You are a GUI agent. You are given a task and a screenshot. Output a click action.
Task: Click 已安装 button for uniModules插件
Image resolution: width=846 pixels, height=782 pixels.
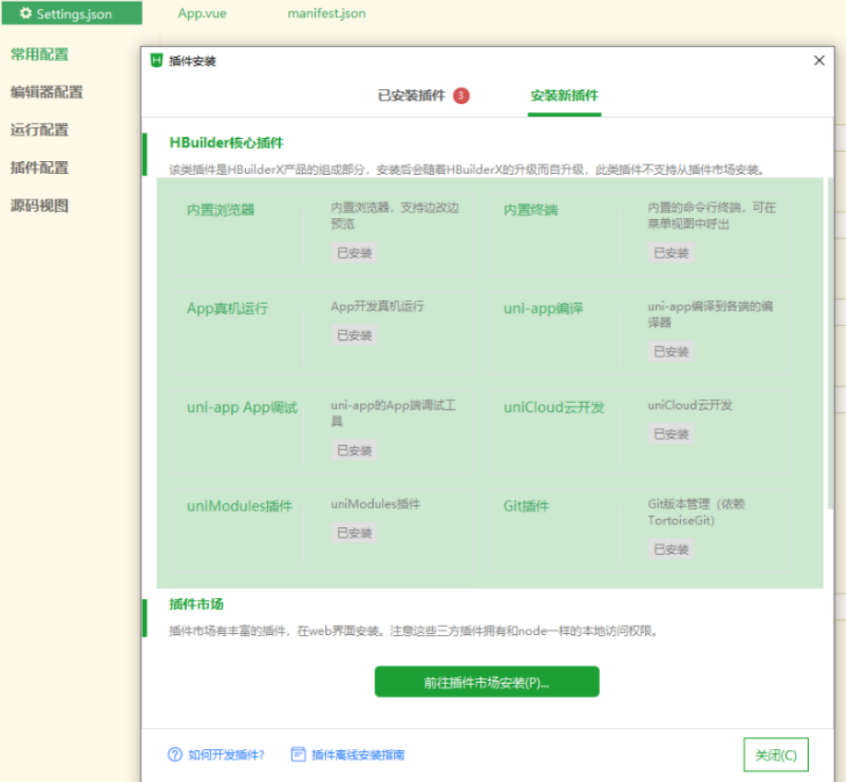354,533
